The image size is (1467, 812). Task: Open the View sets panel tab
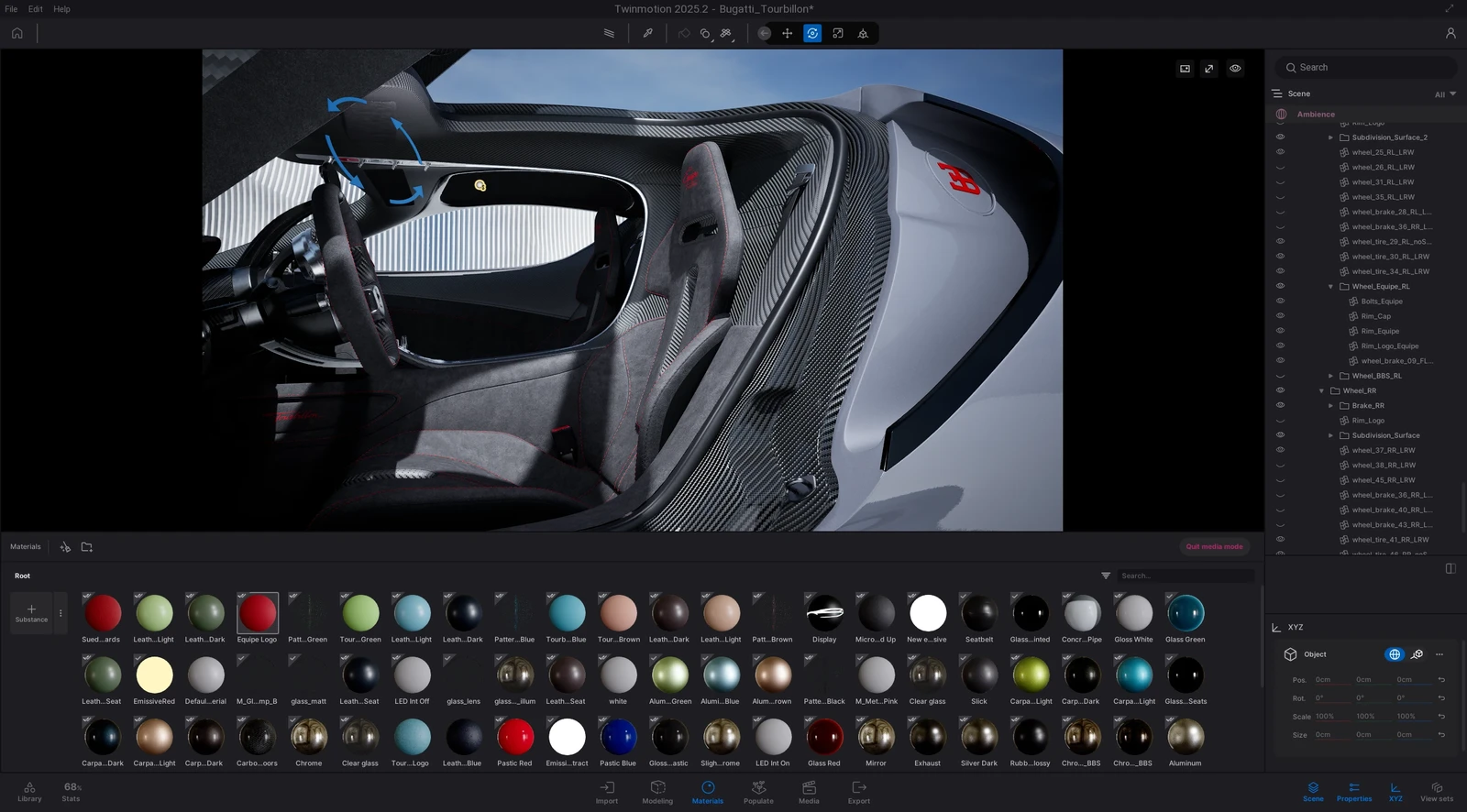pyautogui.click(x=1437, y=792)
